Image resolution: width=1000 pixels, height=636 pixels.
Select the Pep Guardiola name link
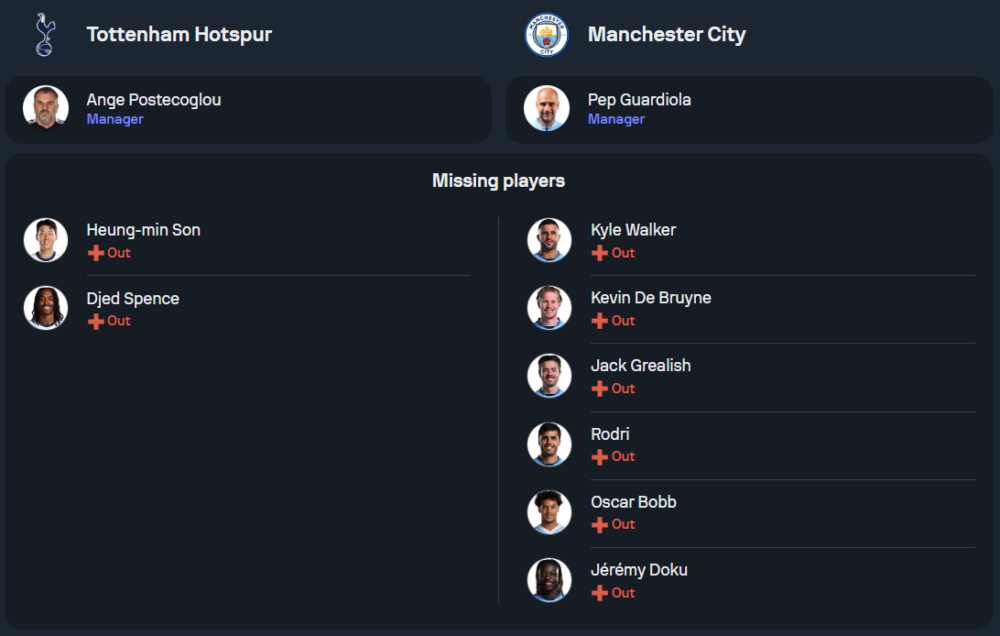(x=639, y=100)
